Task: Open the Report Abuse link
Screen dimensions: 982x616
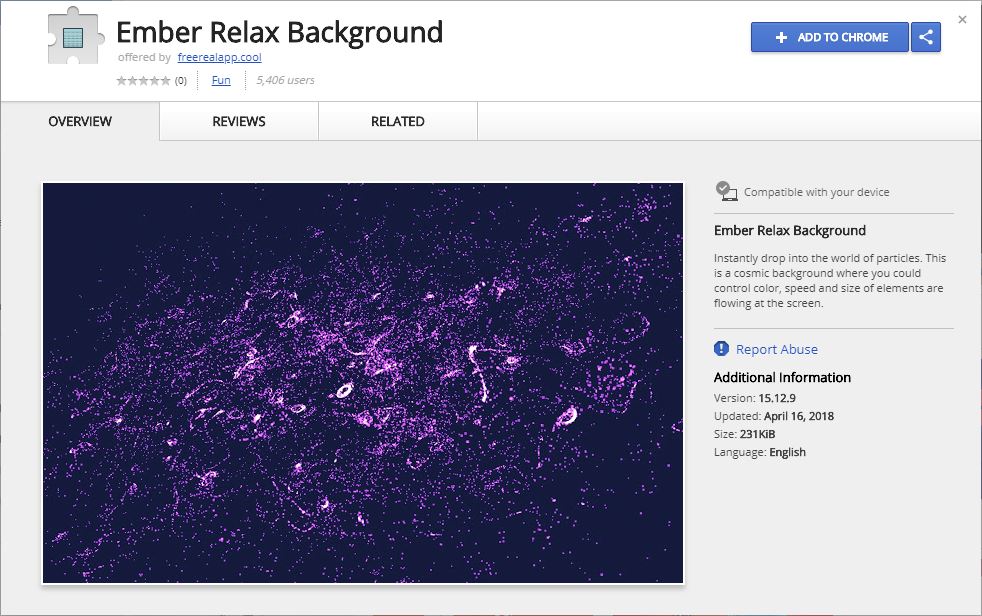Action: click(777, 349)
